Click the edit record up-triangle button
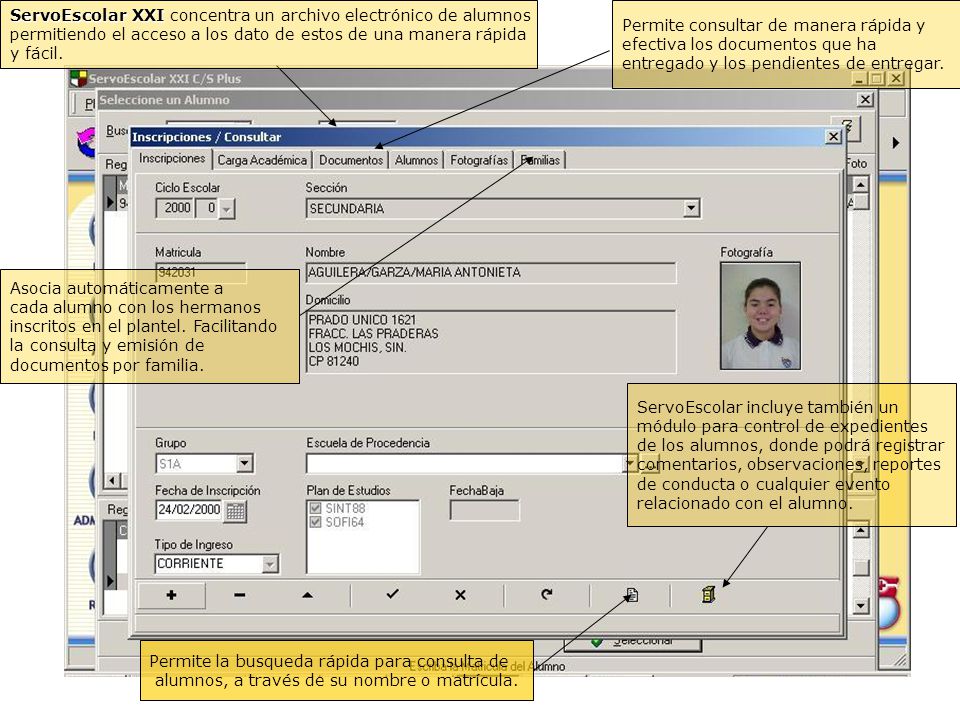960x720 pixels. pos(307,595)
